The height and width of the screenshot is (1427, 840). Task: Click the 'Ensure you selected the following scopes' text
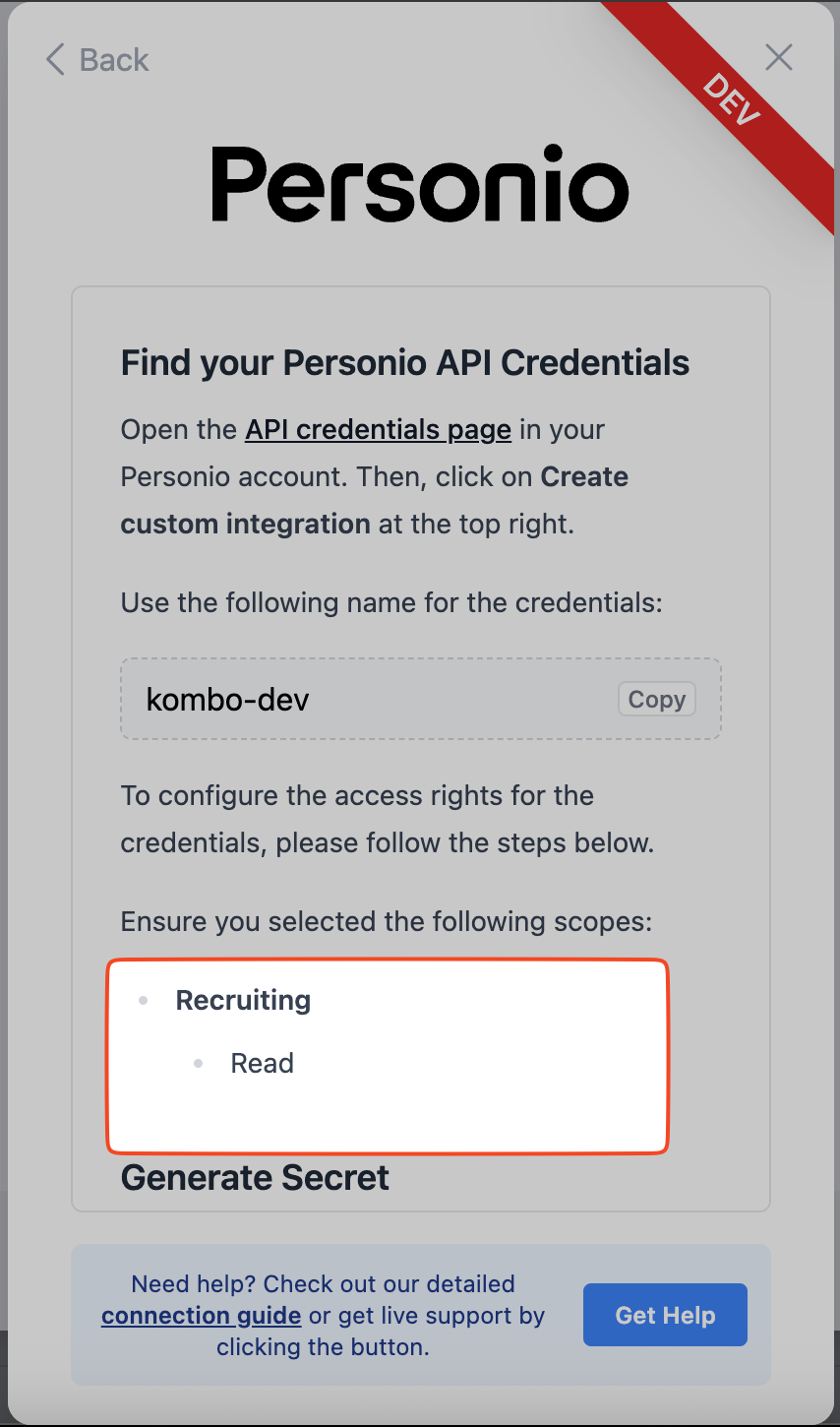[x=387, y=922]
